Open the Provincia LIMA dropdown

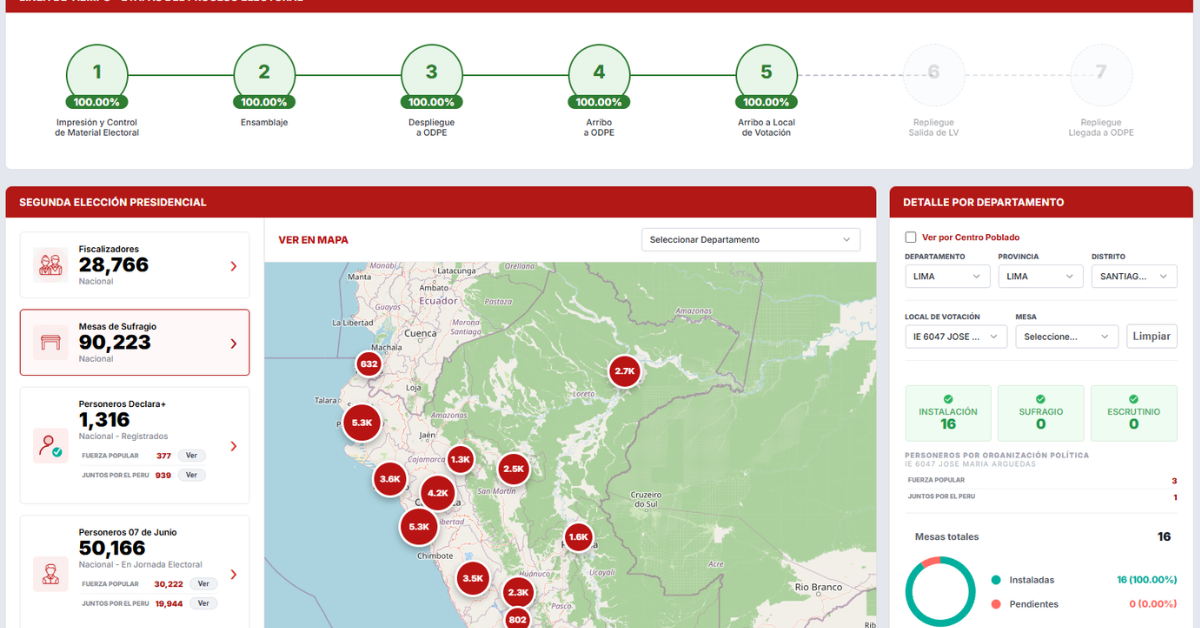(x=1041, y=277)
